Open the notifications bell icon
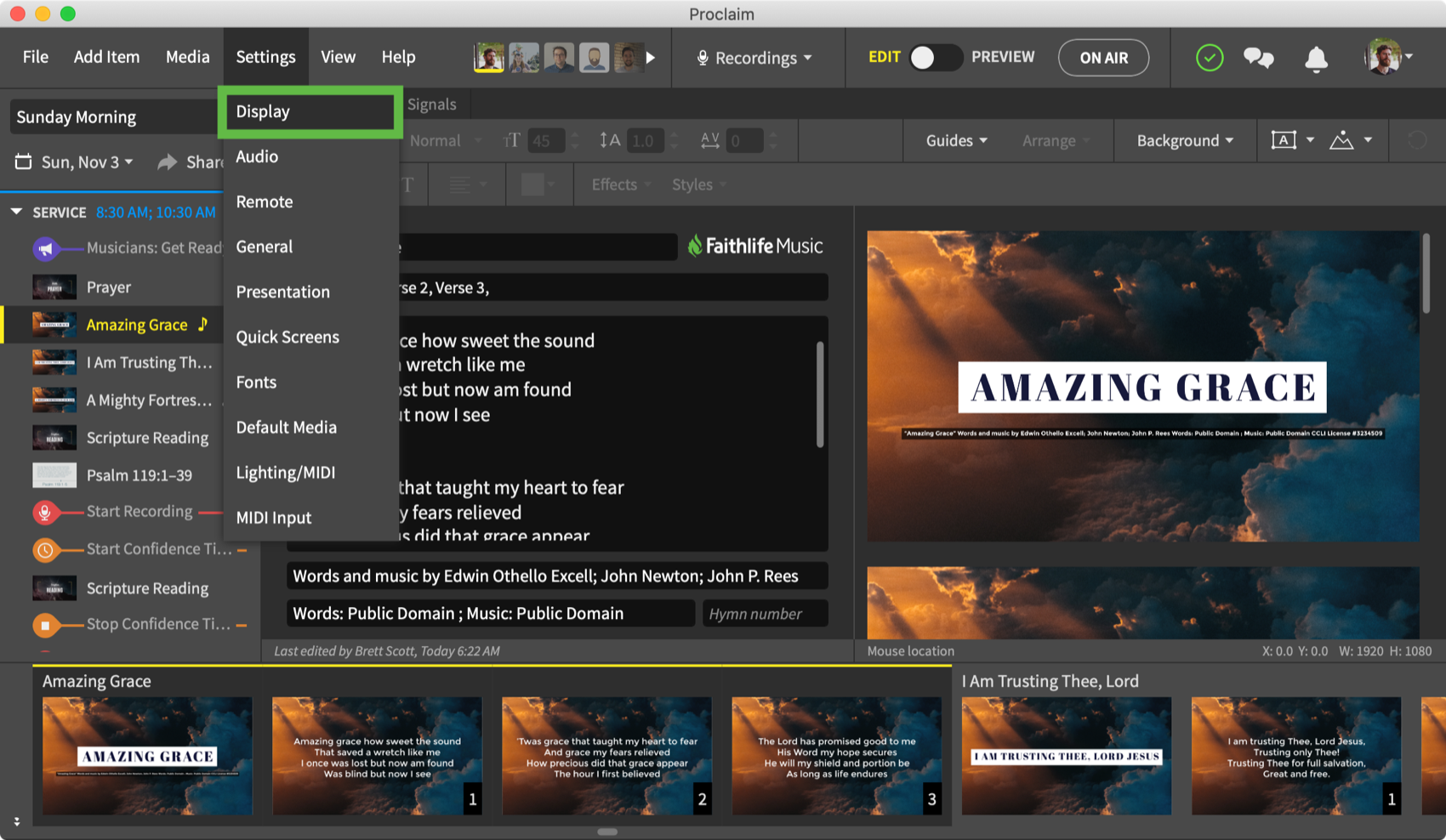The width and height of the screenshot is (1446, 840). (1316, 59)
